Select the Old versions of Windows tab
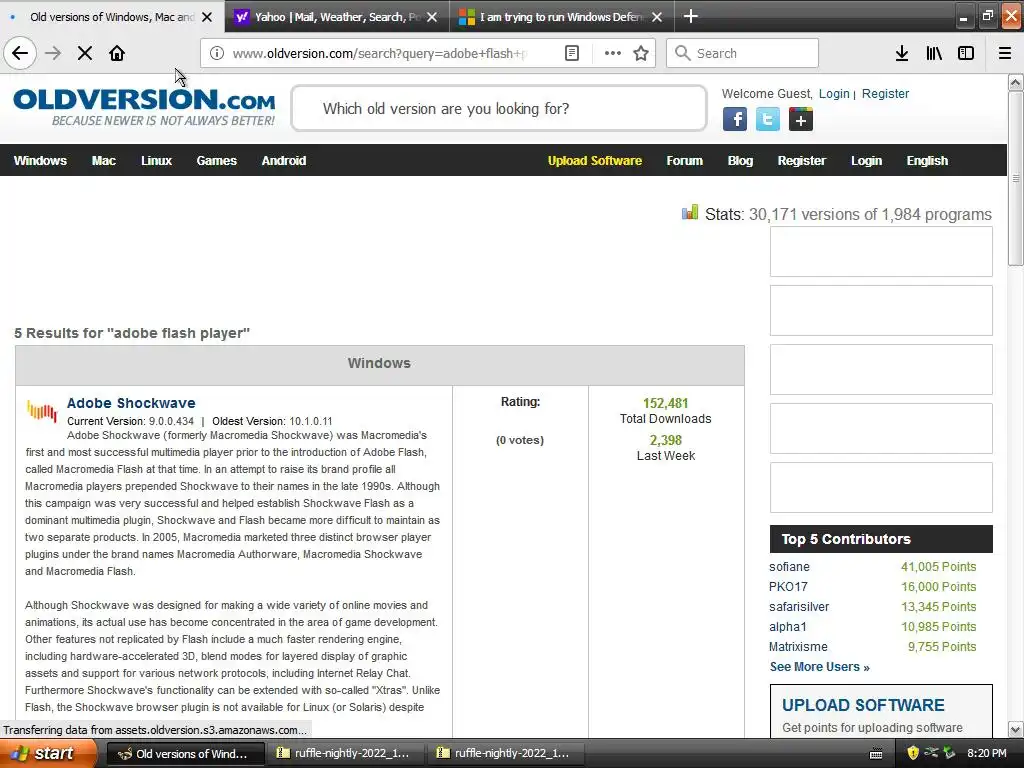This screenshot has width=1024, height=768. 112,16
